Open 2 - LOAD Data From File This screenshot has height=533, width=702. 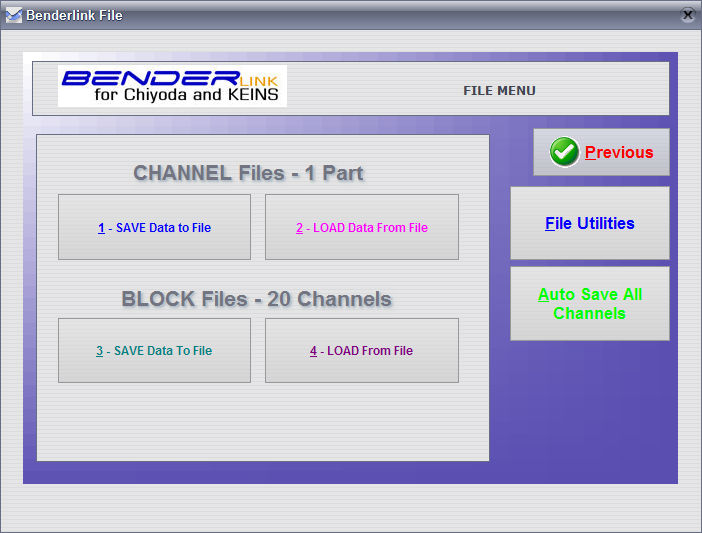tap(361, 227)
